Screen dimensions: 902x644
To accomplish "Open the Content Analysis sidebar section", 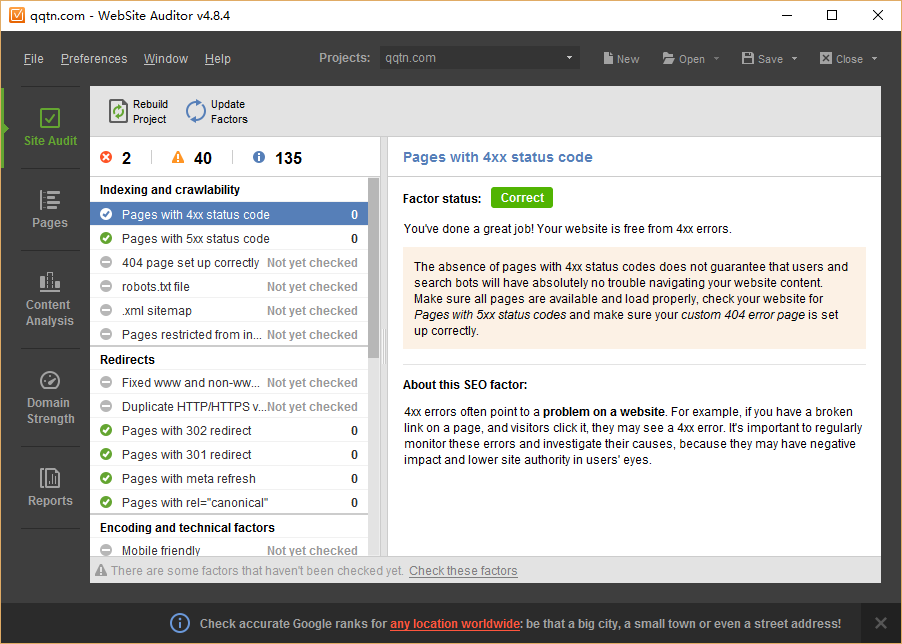I will tap(50, 299).
